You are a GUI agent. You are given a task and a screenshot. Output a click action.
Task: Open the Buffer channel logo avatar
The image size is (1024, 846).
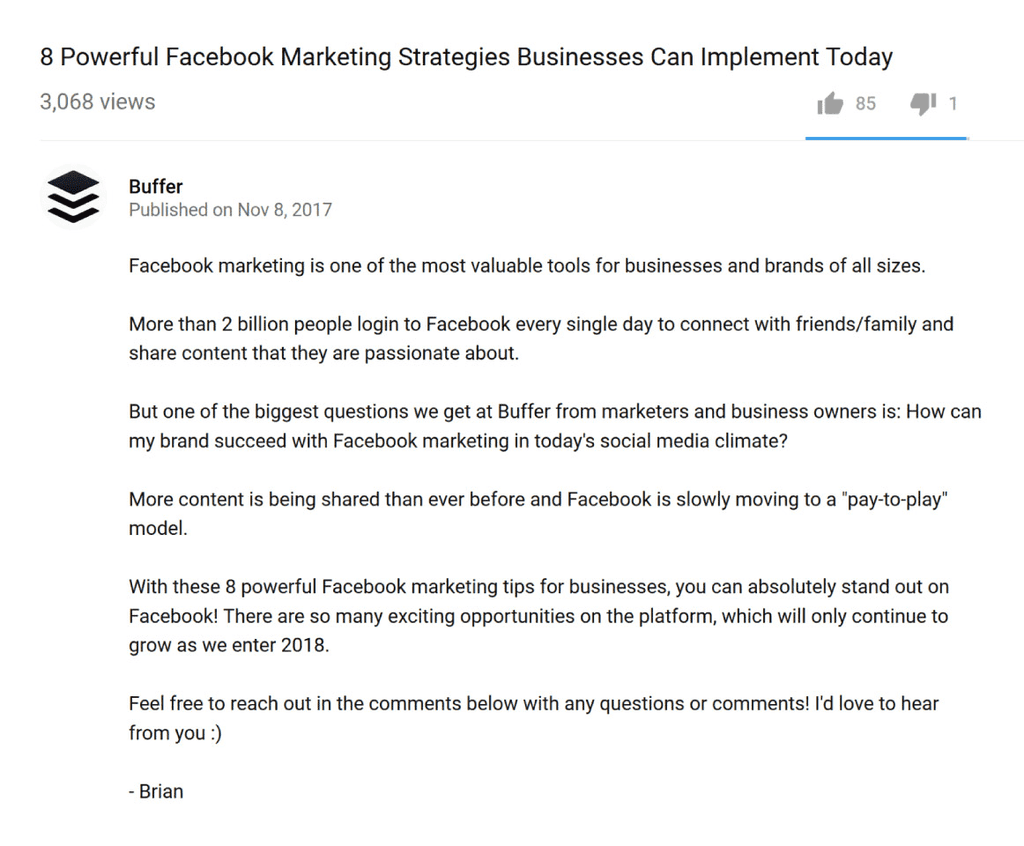(x=73, y=197)
